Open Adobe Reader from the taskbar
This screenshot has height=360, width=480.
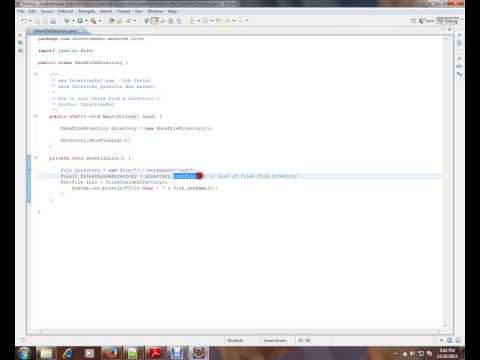pyautogui.click(x=155, y=353)
